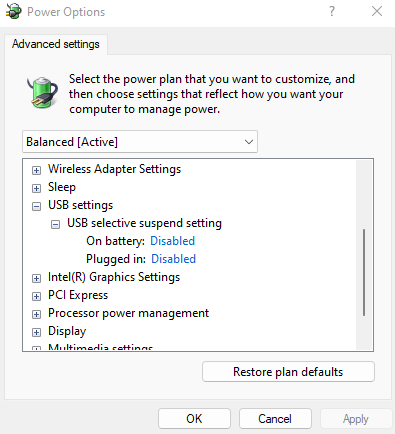Click the settings list vertical scrollbar
395x434 pixels.
point(364,272)
